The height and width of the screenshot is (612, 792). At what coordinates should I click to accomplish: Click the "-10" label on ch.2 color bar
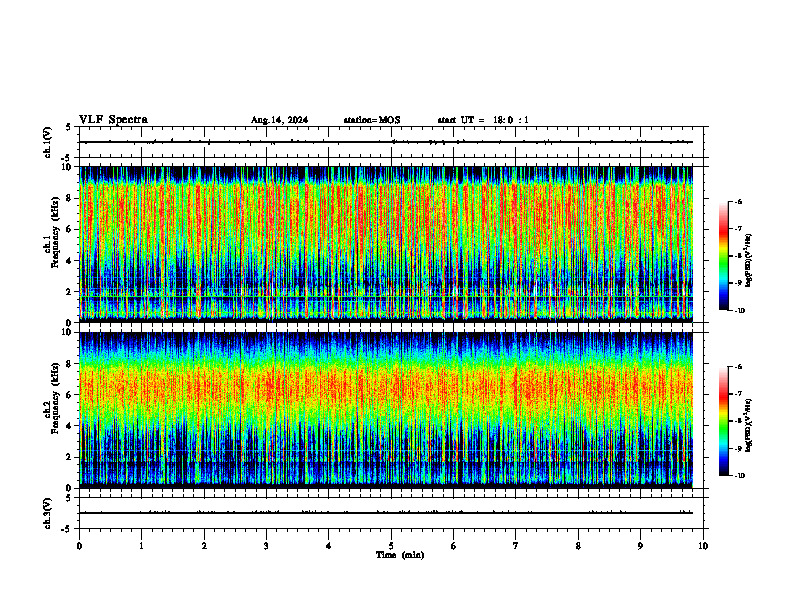coord(739,476)
